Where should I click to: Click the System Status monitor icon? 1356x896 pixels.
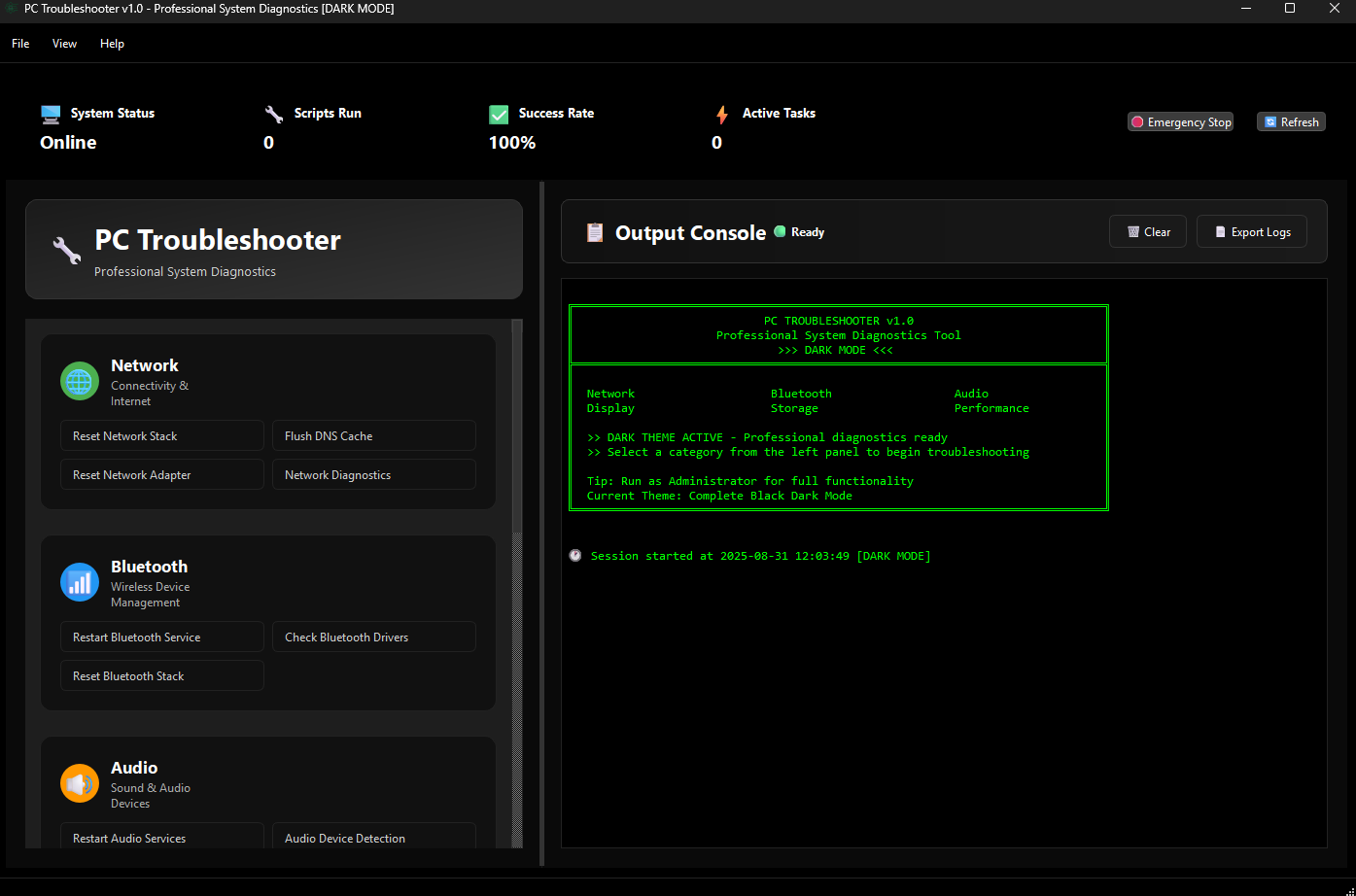click(x=50, y=114)
